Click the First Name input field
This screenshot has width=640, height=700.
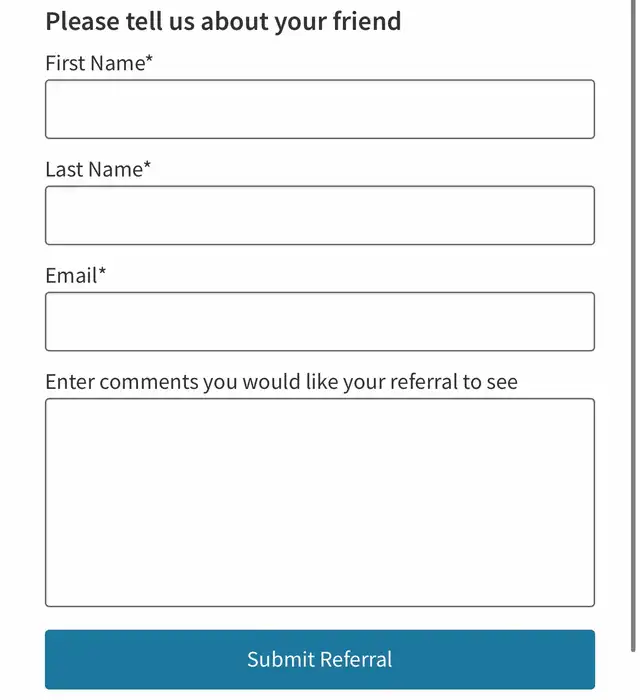coord(320,109)
